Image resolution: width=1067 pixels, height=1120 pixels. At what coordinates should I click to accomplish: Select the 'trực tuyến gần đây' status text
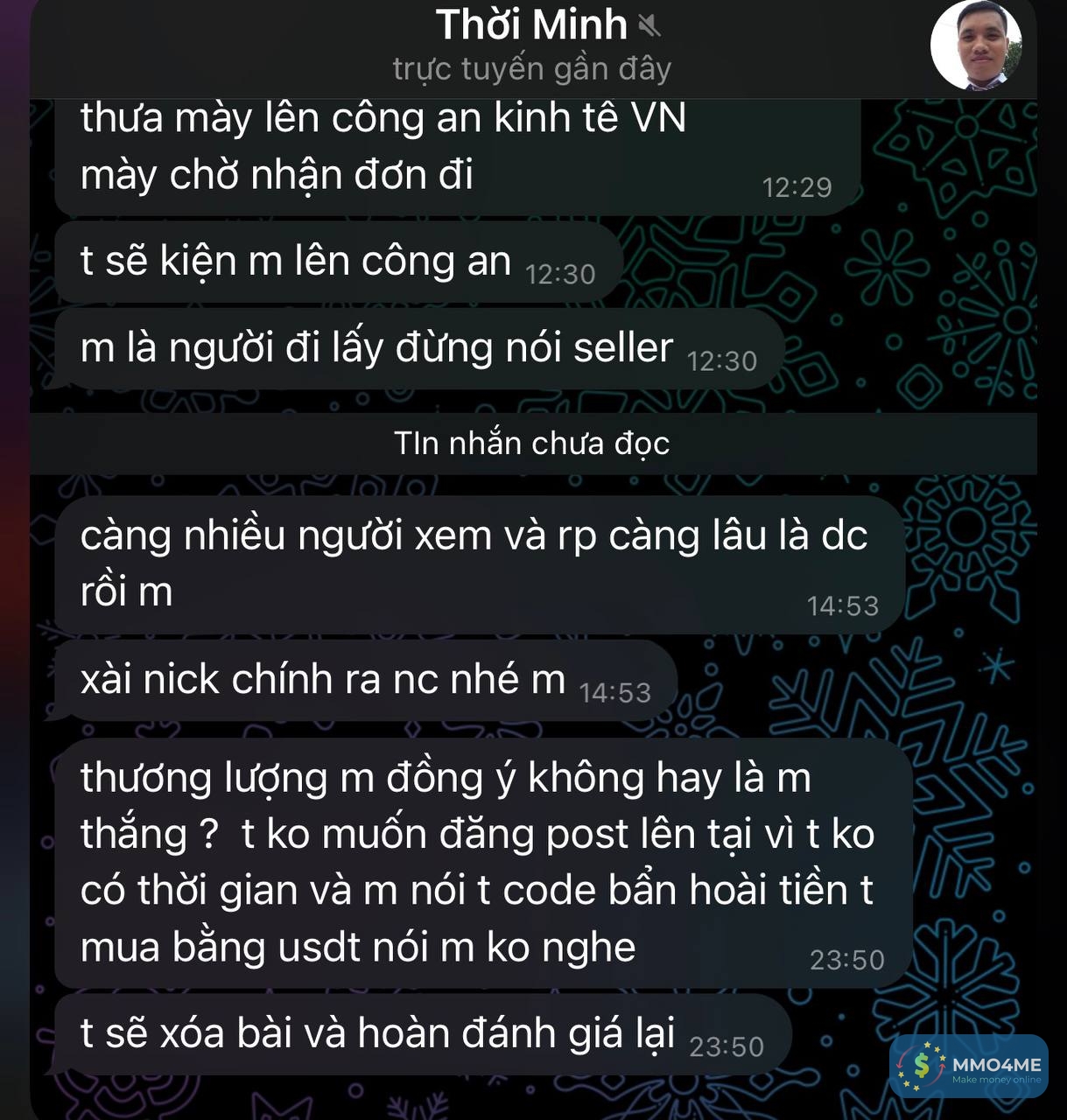tap(531, 68)
